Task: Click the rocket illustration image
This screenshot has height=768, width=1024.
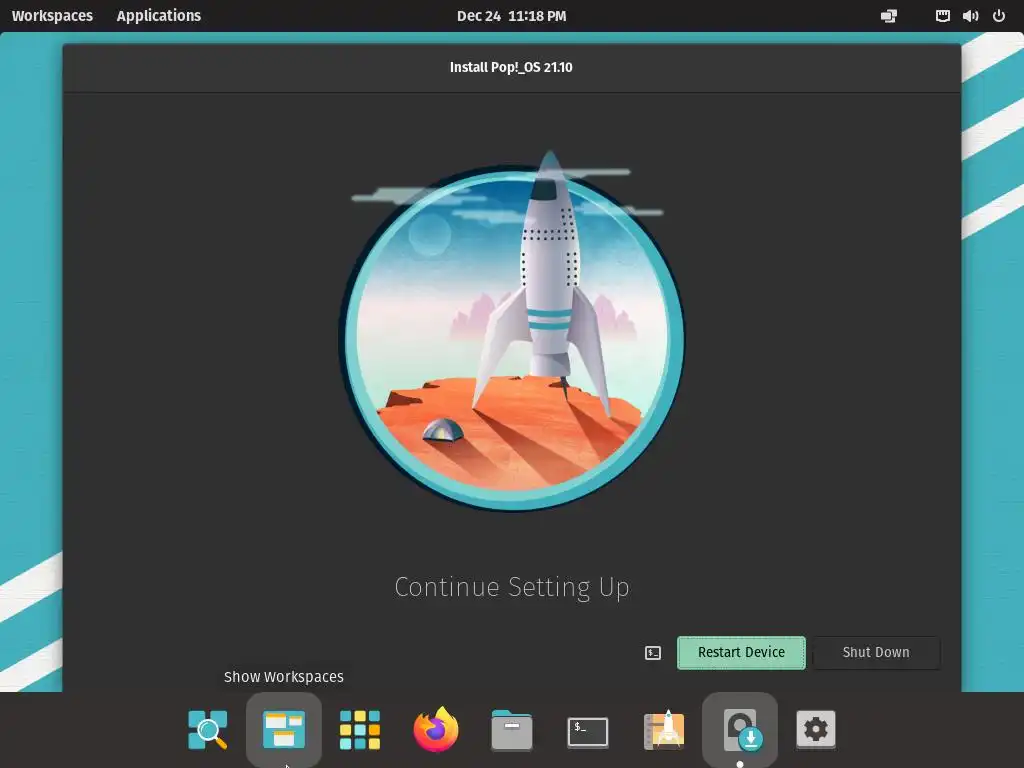Action: point(511,330)
